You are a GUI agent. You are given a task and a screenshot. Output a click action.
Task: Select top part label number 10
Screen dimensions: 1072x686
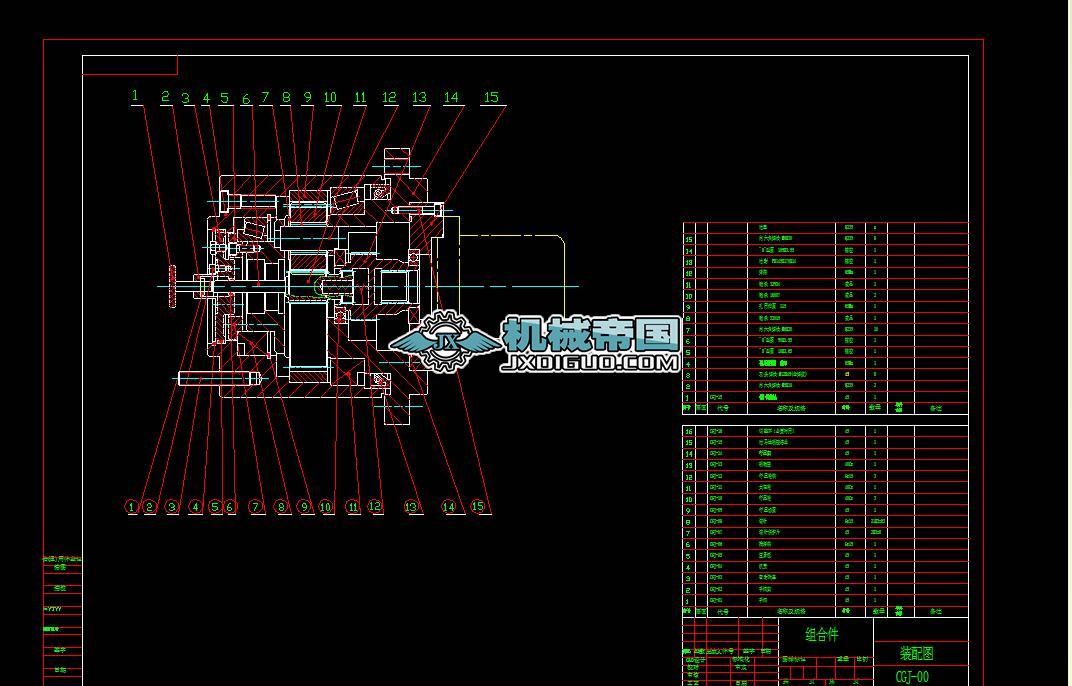pyautogui.click(x=330, y=98)
